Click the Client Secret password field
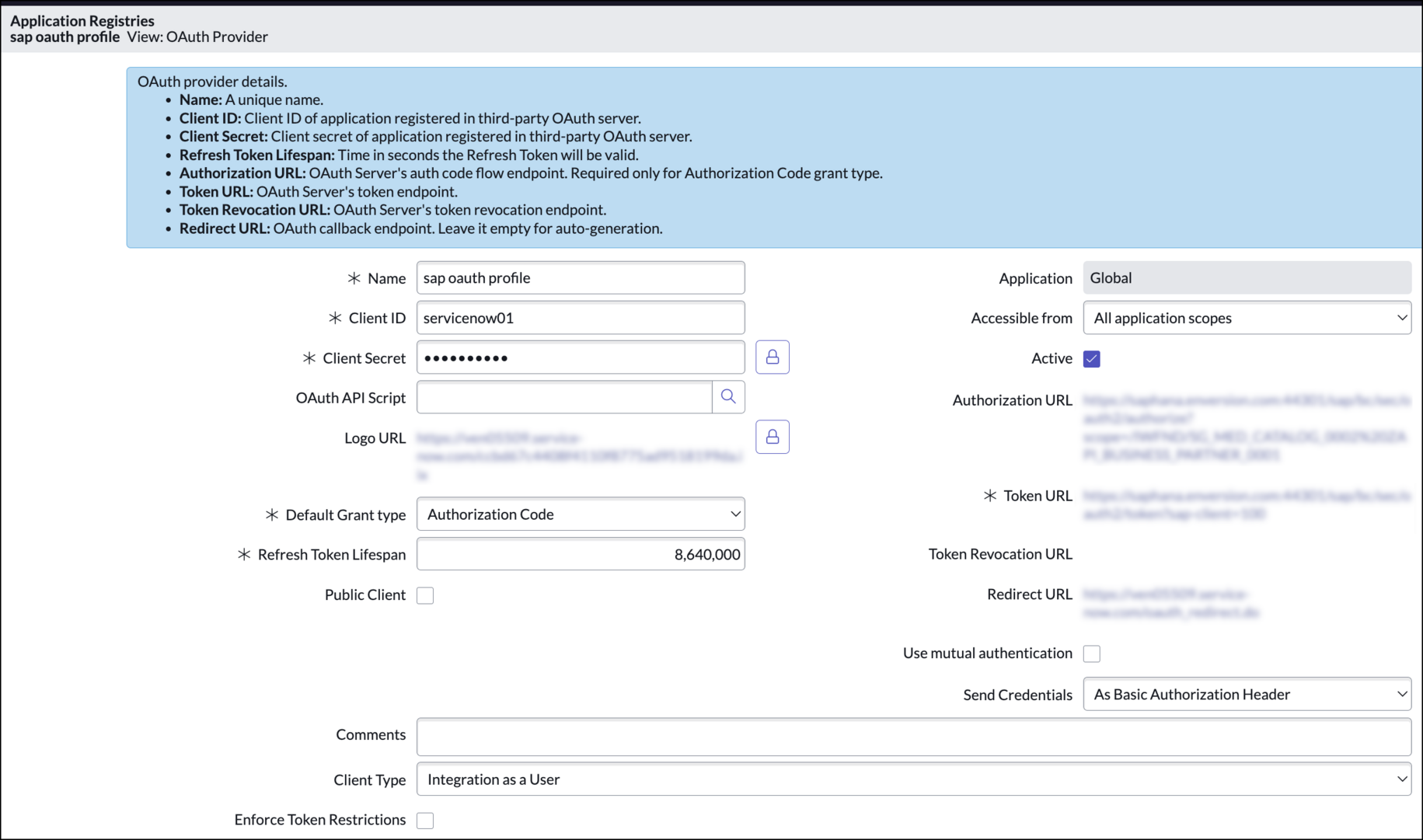Viewport: 1423px width, 840px height. [581, 357]
